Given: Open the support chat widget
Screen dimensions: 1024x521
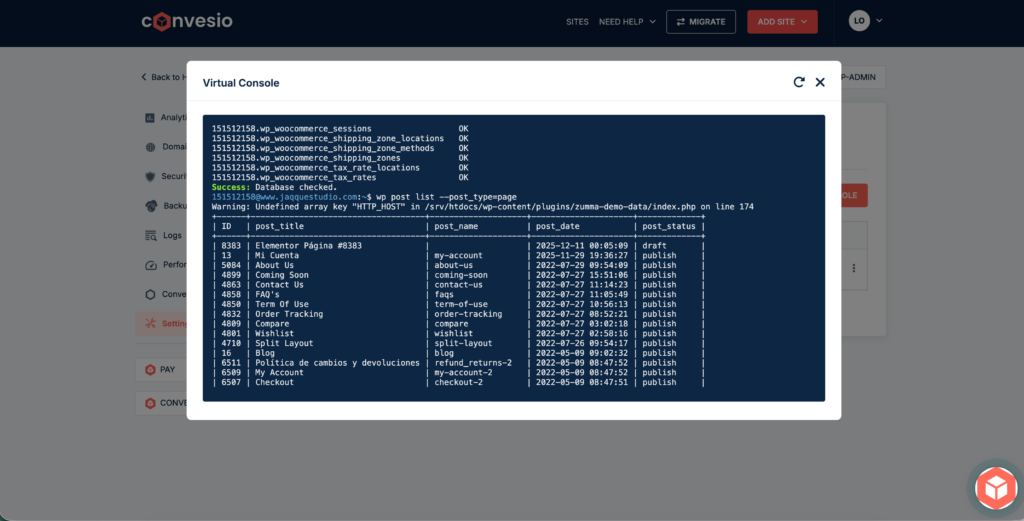Looking at the screenshot, I should pyautogui.click(x=995, y=488).
